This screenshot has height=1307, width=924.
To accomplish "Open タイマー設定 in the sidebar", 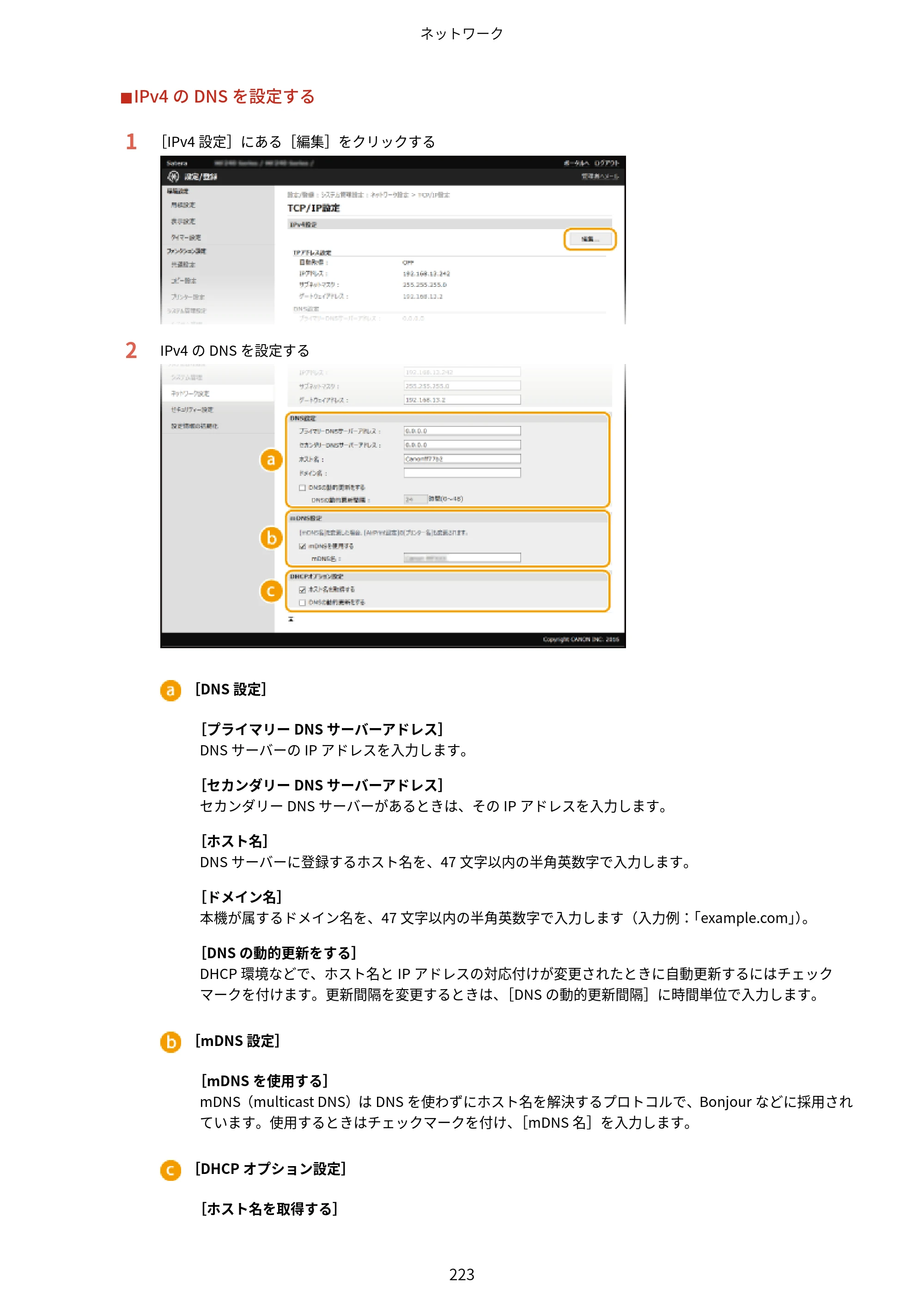I will click(x=186, y=237).
